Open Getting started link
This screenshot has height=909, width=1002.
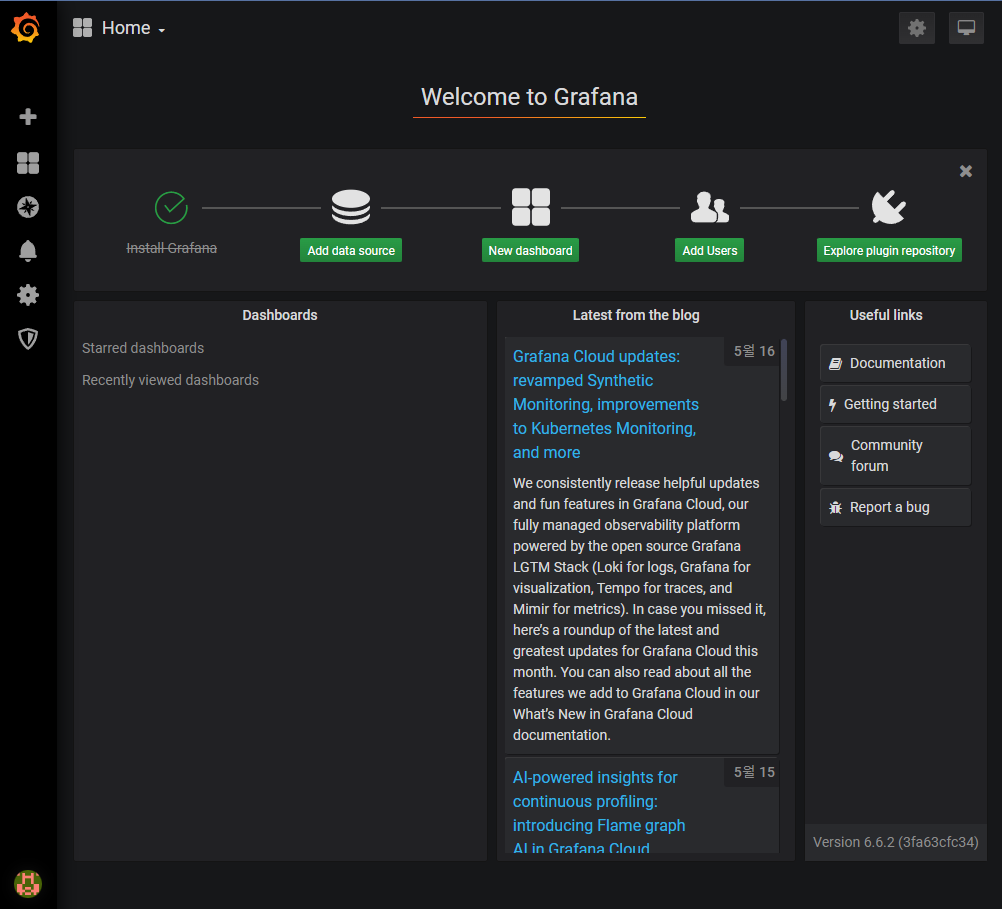895,404
